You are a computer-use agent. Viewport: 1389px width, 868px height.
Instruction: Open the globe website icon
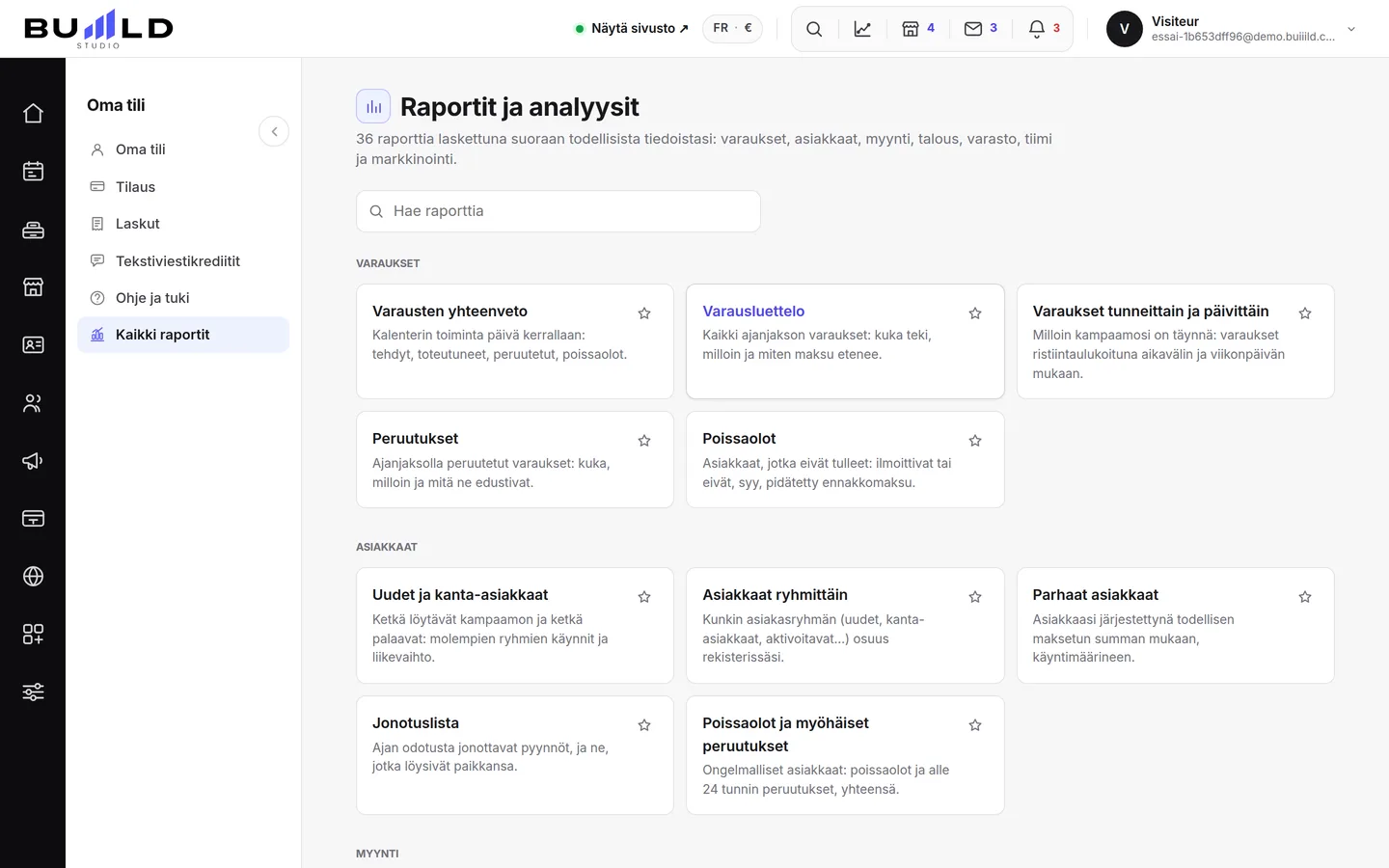(33, 577)
